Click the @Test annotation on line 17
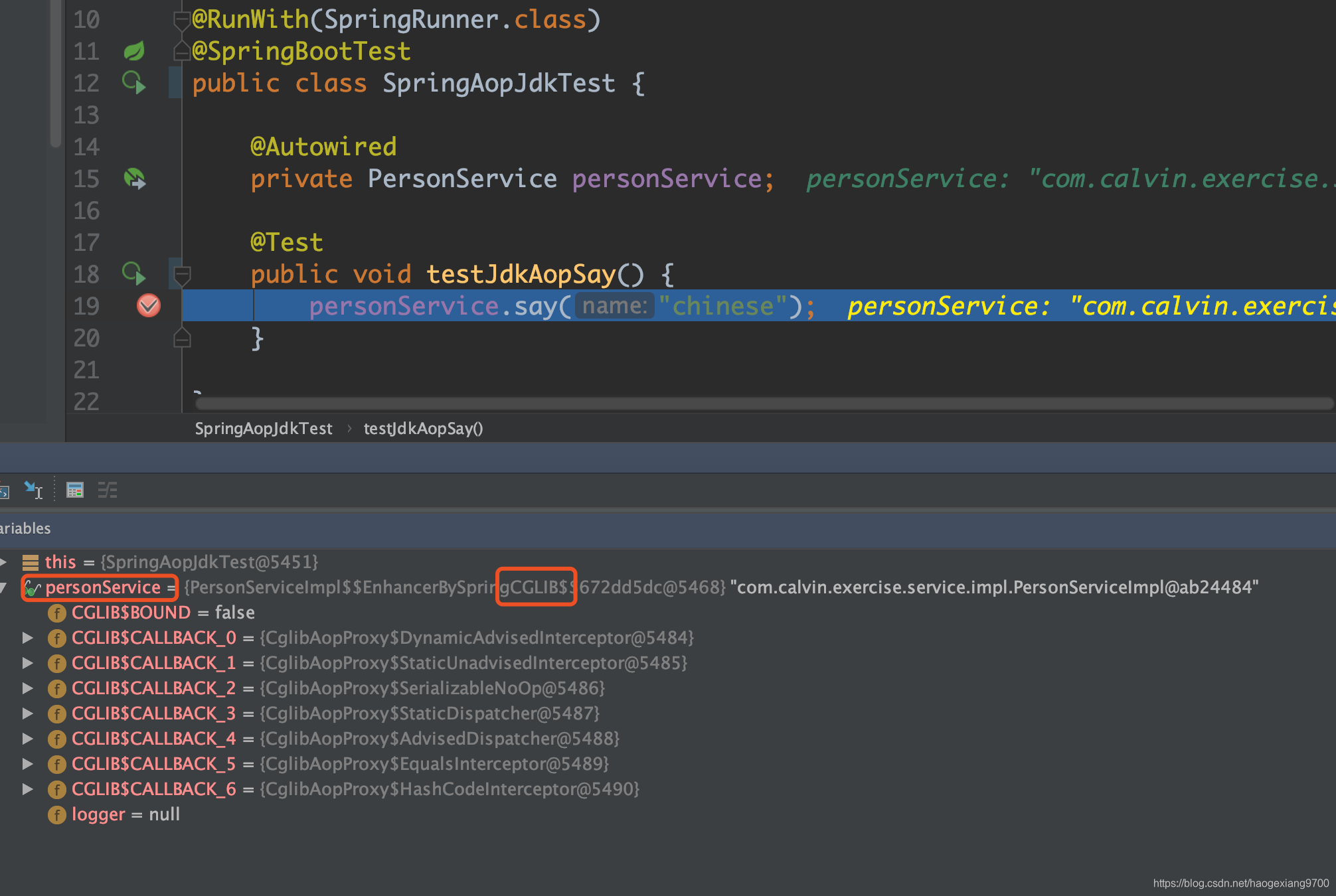Image resolution: width=1336 pixels, height=896 pixels. tap(287, 242)
